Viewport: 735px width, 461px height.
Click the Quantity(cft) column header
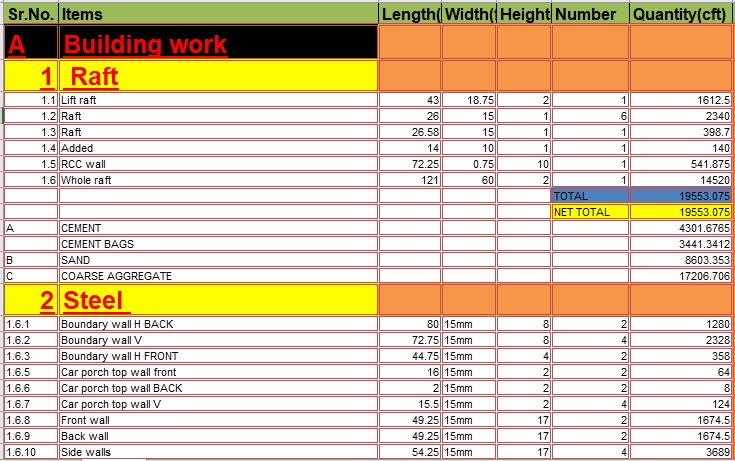click(x=681, y=14)
